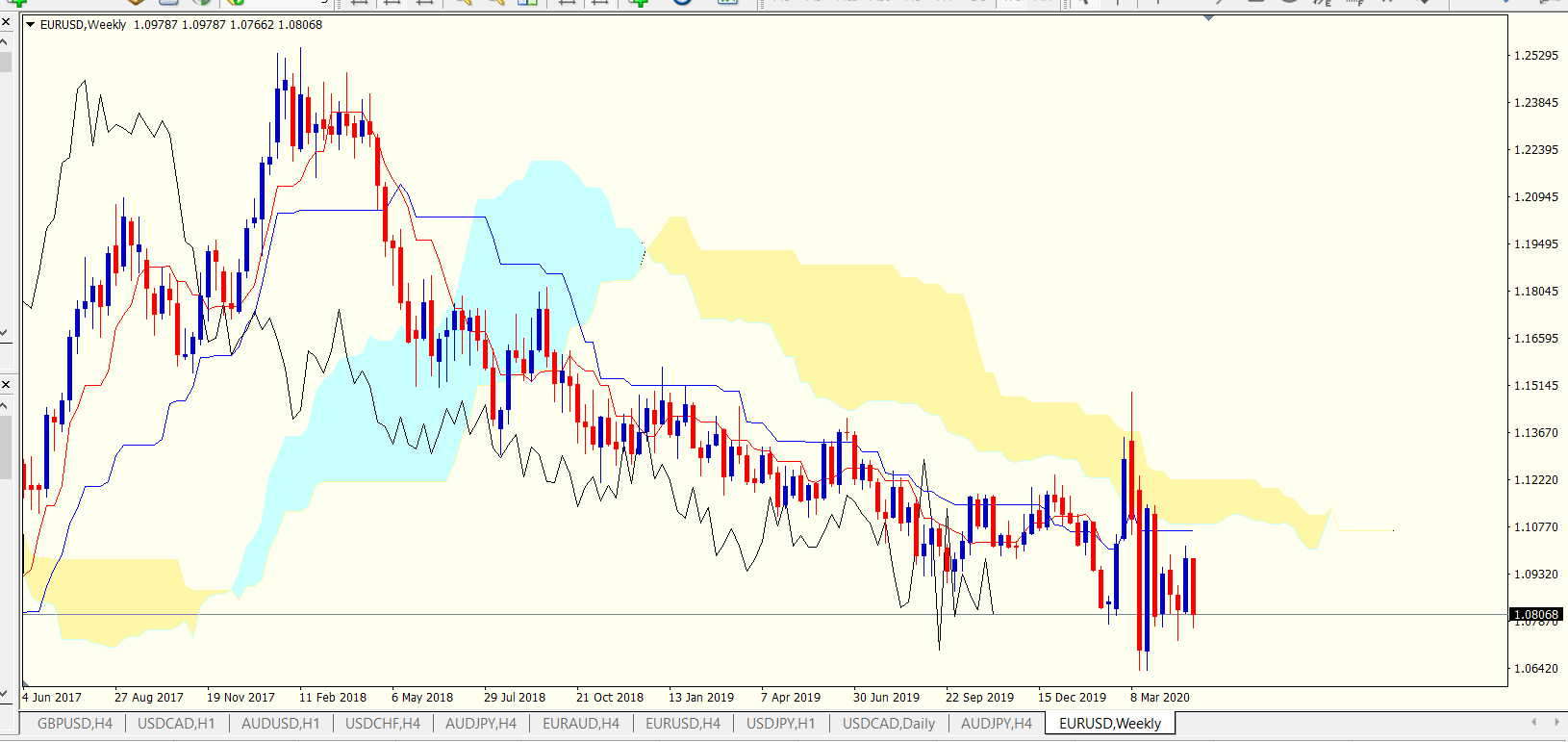This screenshot has width=1568, height=742.
Task: Click the 1.09320 price scale label
Action: click(1536, 575)
